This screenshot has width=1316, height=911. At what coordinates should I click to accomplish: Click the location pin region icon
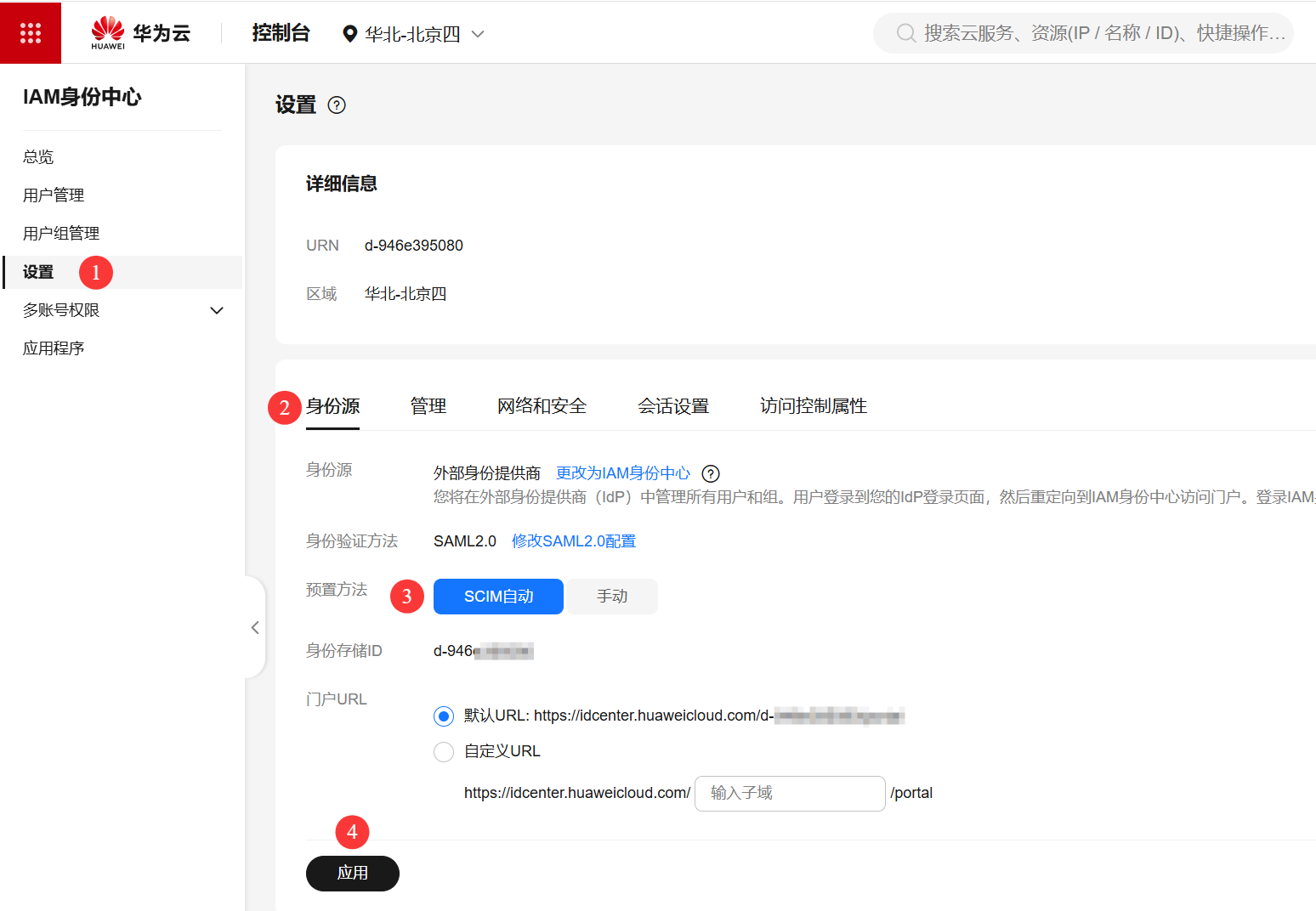tap(349, 34)
